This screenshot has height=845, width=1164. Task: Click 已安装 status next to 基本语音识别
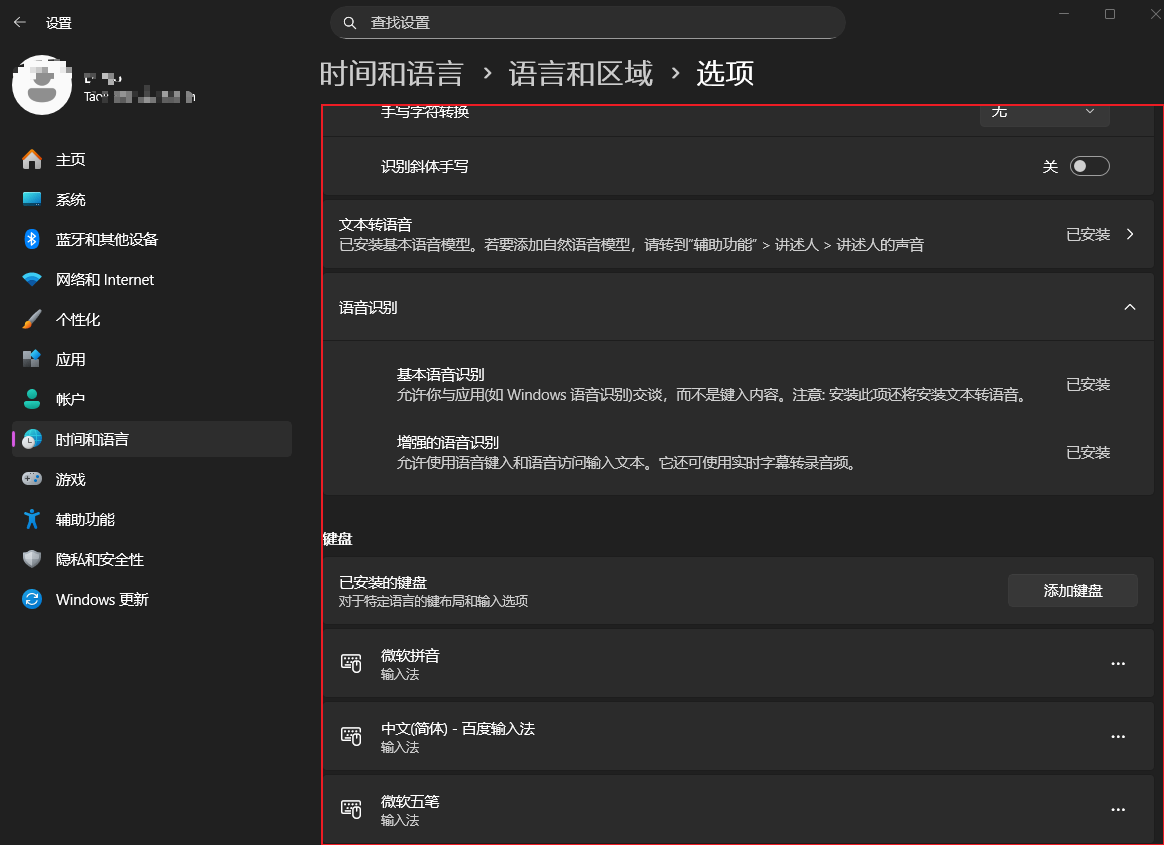click(x=1088, y=385)
